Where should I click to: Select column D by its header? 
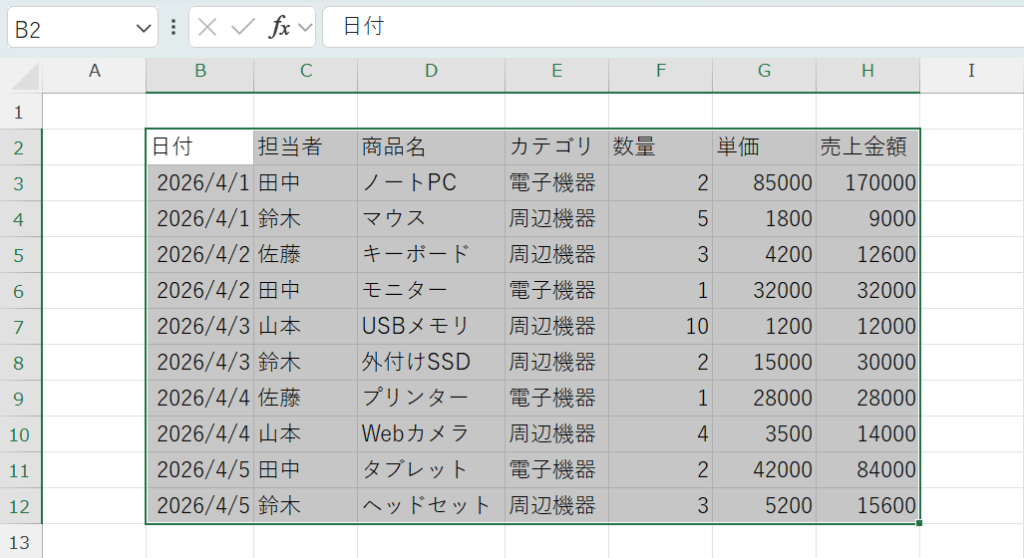431,71
